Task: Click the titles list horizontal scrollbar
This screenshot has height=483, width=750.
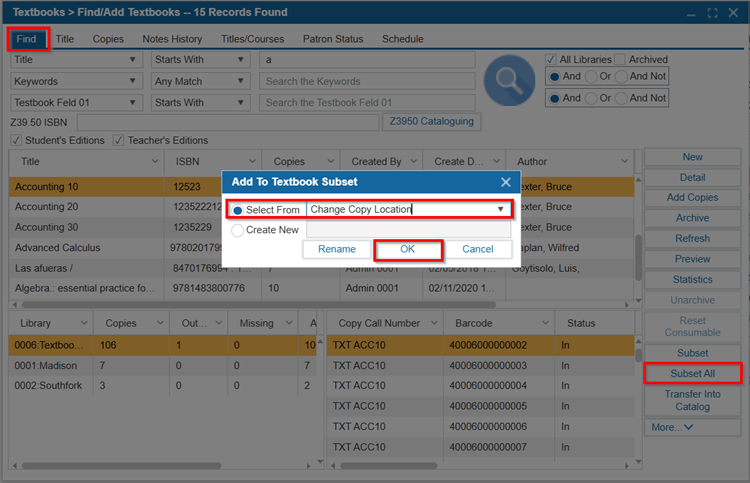Action: tap(258, 305)
